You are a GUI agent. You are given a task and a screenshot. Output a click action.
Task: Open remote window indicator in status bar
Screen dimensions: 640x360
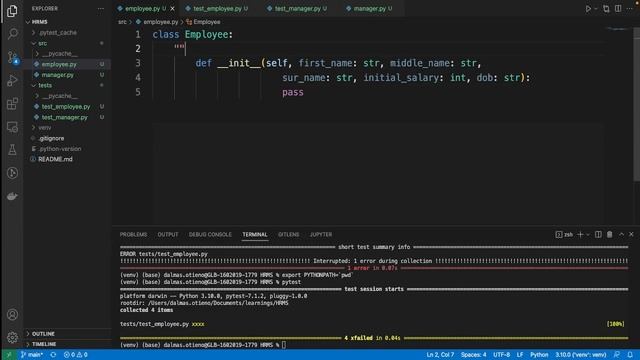9,355
